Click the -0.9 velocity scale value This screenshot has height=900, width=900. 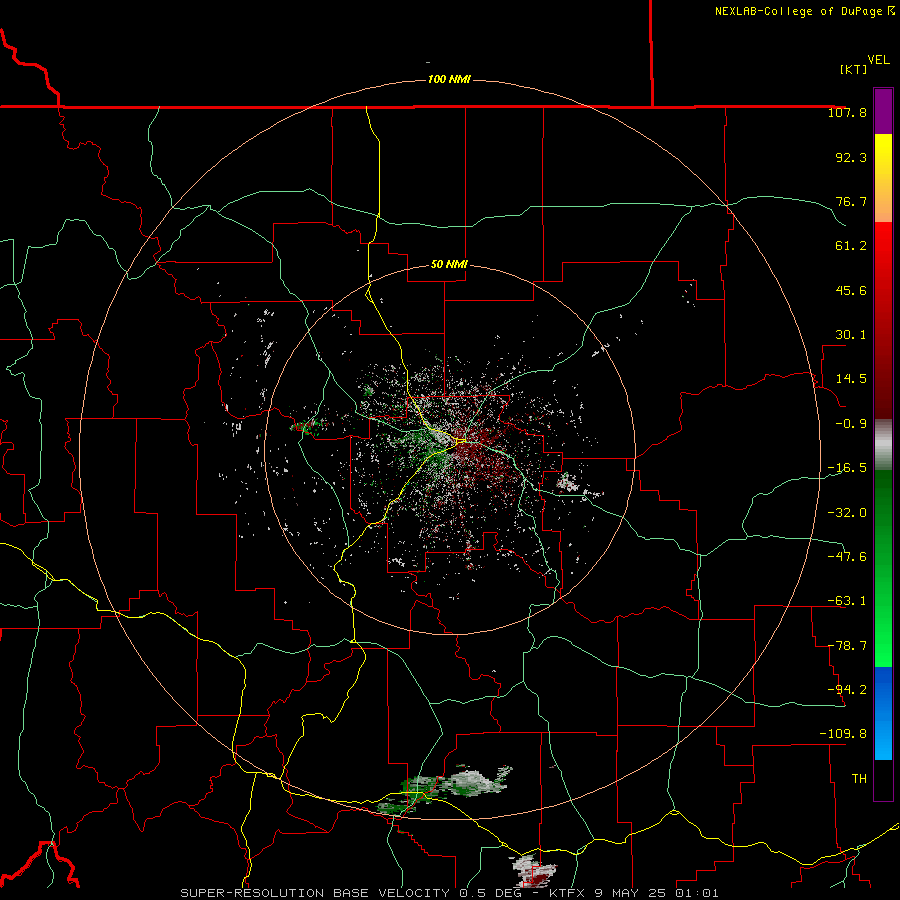click(x=851, y=424)
